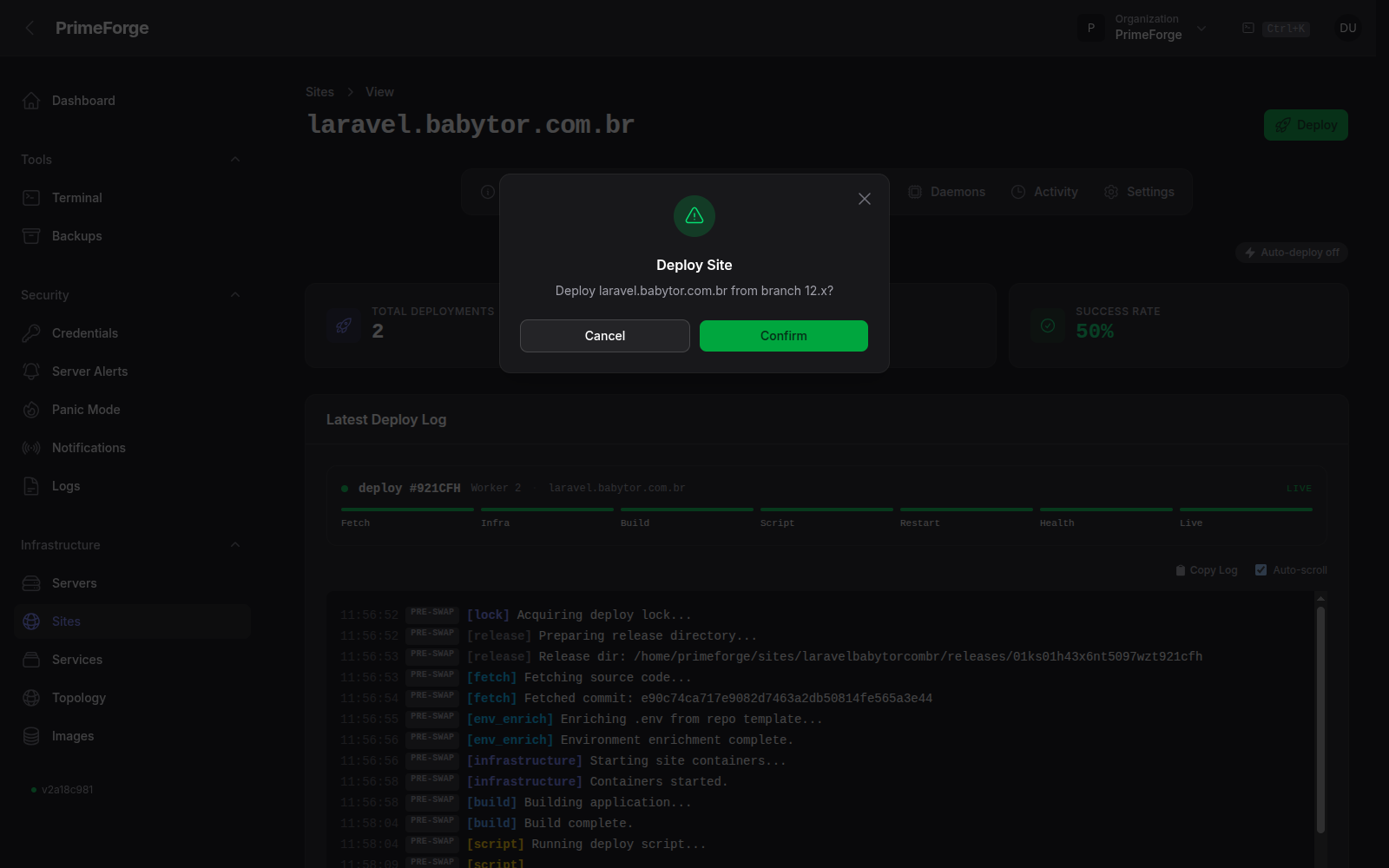Click the View breadcrumb item

(379, 92)
